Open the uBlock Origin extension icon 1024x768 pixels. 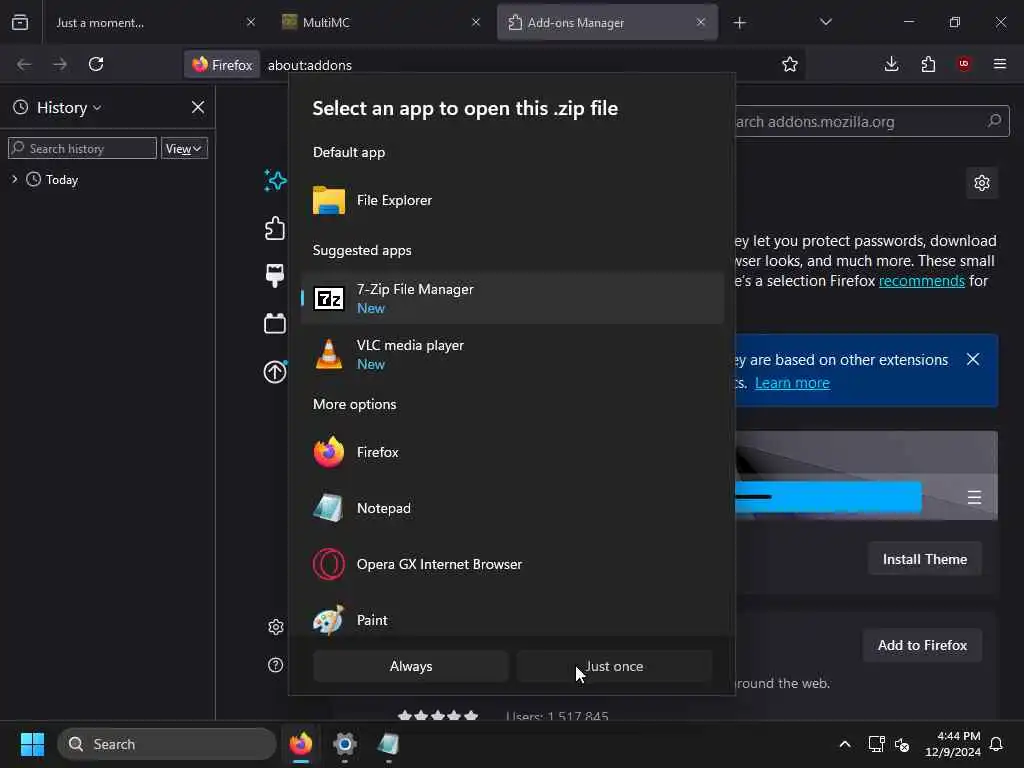[964, 64]
